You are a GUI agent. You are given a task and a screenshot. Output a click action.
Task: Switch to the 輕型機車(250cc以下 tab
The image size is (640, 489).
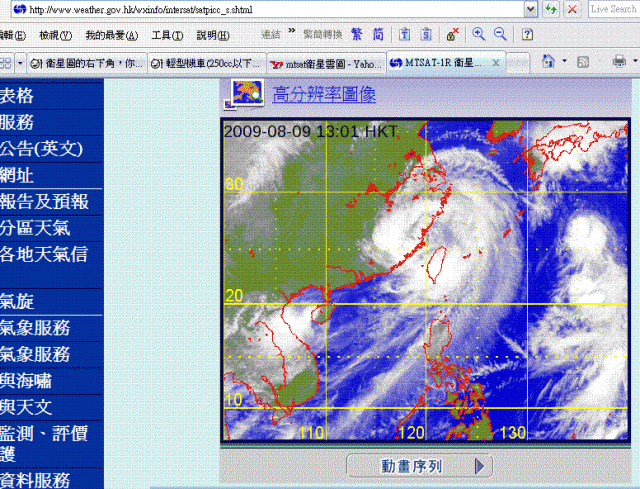(x=206, y=63)
